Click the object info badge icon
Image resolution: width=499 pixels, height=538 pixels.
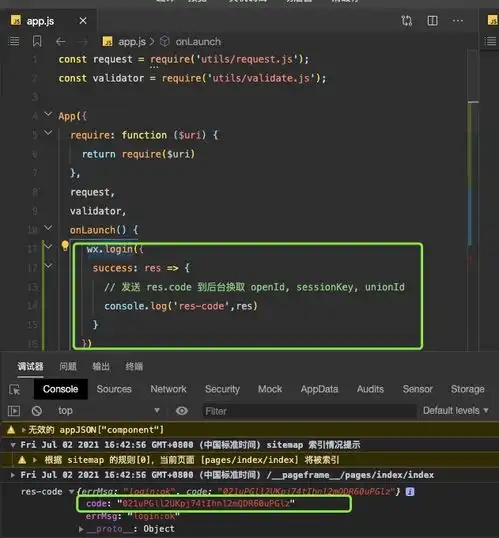[410, 492]
